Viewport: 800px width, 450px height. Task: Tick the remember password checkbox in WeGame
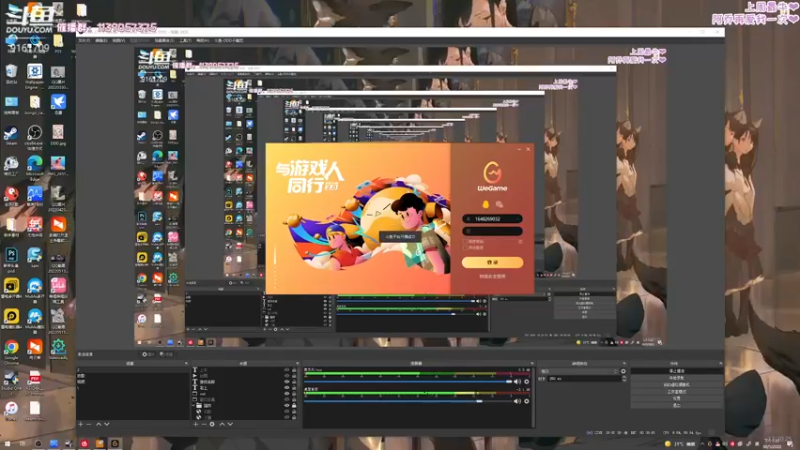(x=465, y=241)
